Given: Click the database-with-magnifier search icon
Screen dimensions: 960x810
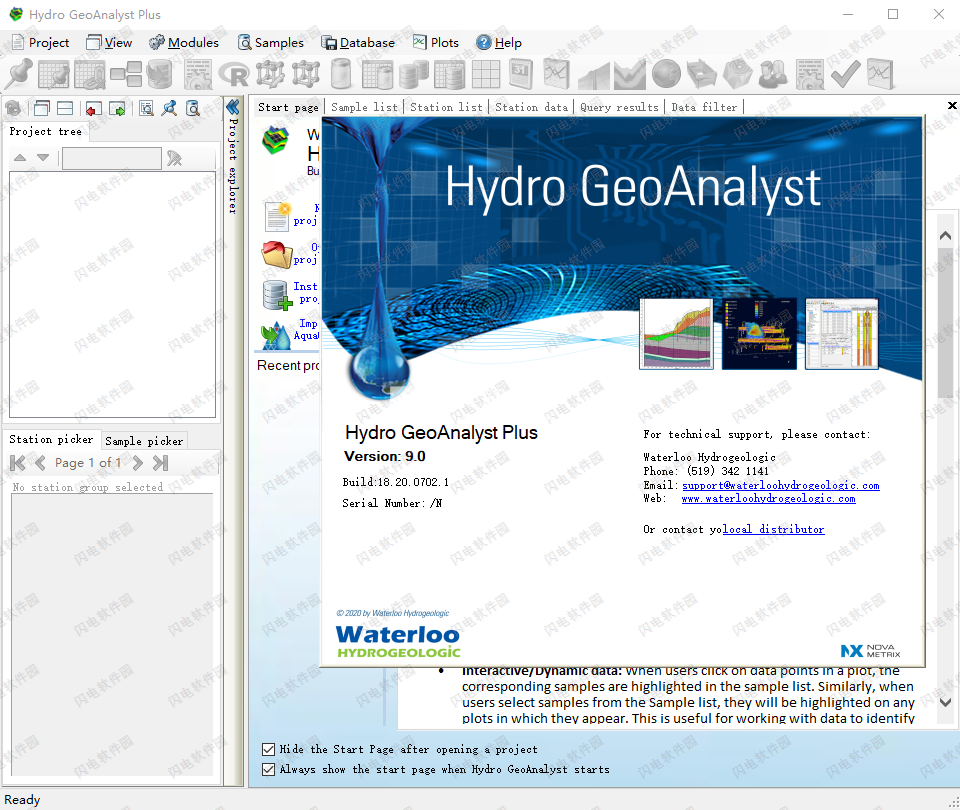Looking at the screenshot, I should point(193,108).
